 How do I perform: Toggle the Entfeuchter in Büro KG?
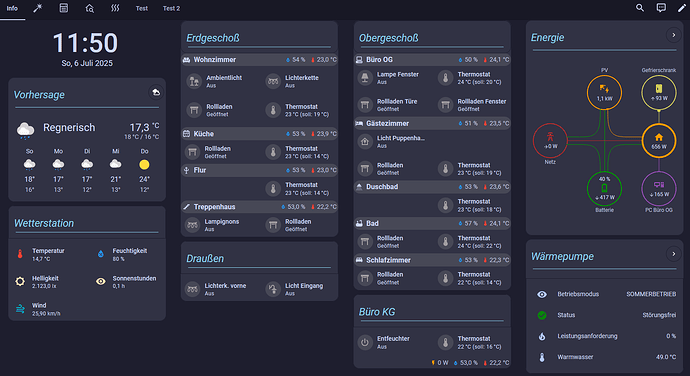pyautogui.click(x=393, y=343)
